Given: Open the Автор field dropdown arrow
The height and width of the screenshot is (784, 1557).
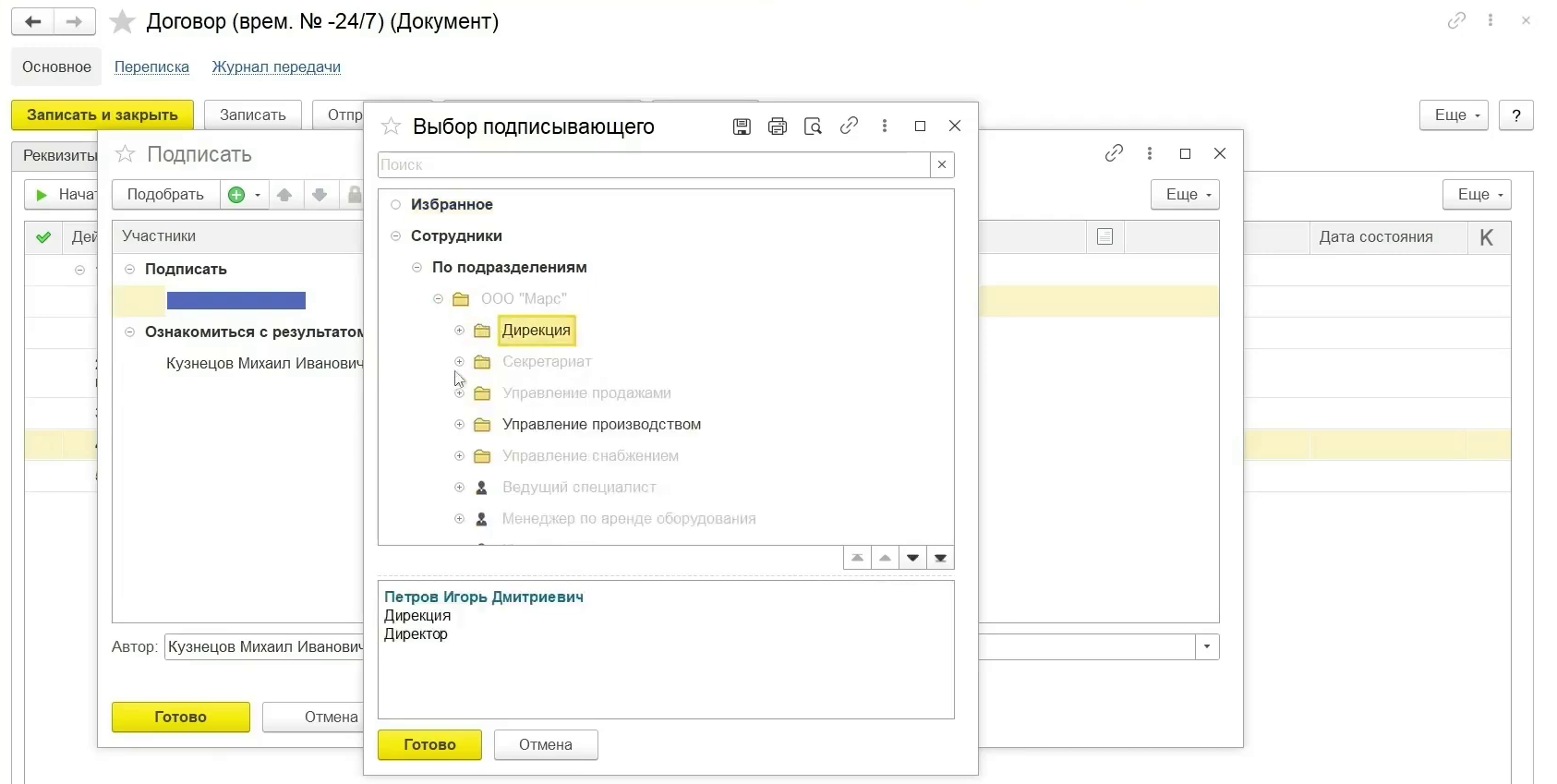Looking at the screenshot, I should coord(1207,646).
